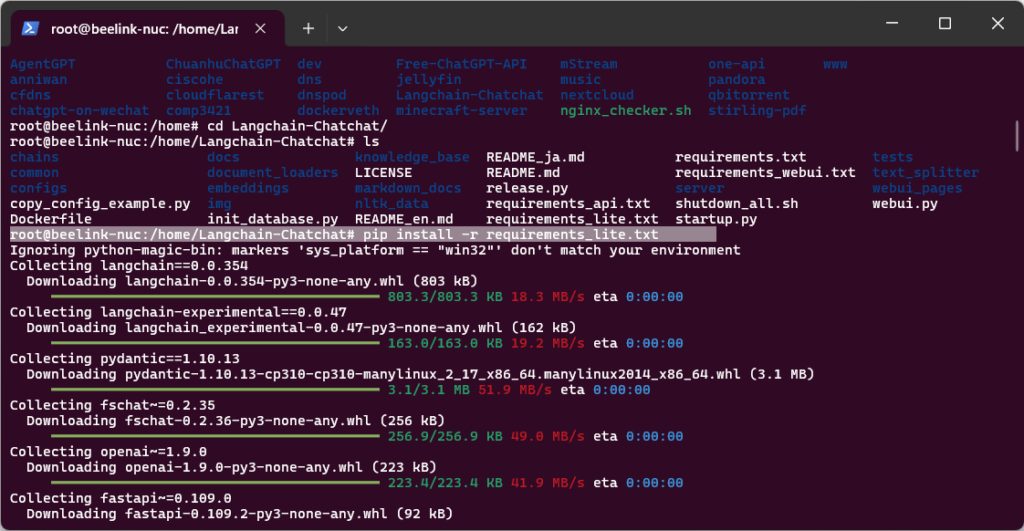Click the green nginx_checker.sh file name

[x=625, y=111]
